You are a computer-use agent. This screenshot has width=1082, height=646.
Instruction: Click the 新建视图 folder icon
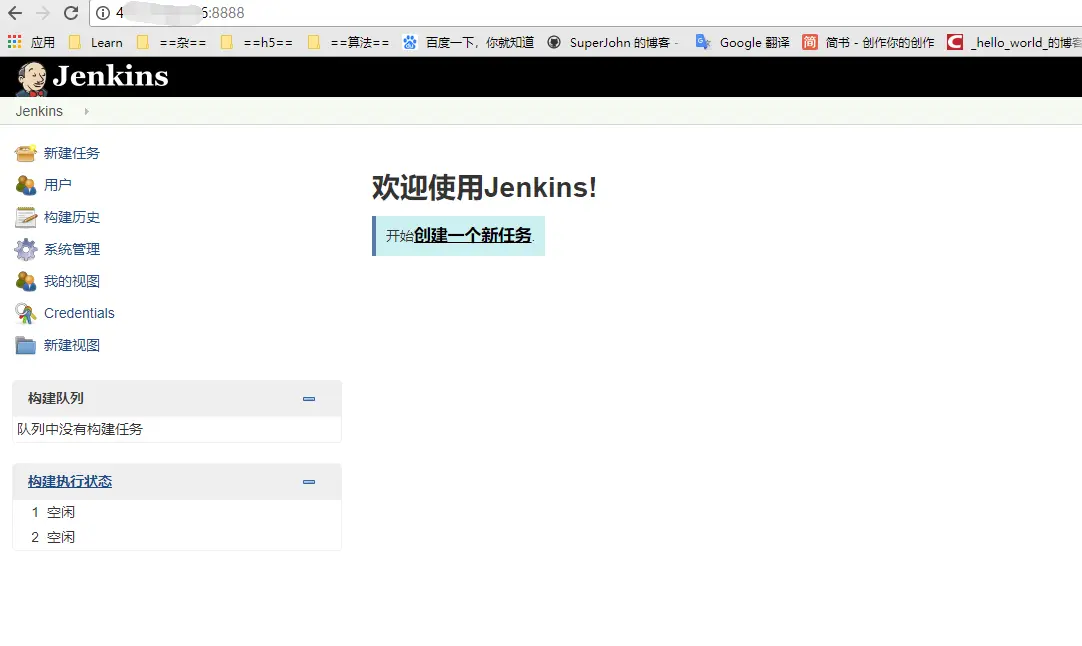(26, 345)
